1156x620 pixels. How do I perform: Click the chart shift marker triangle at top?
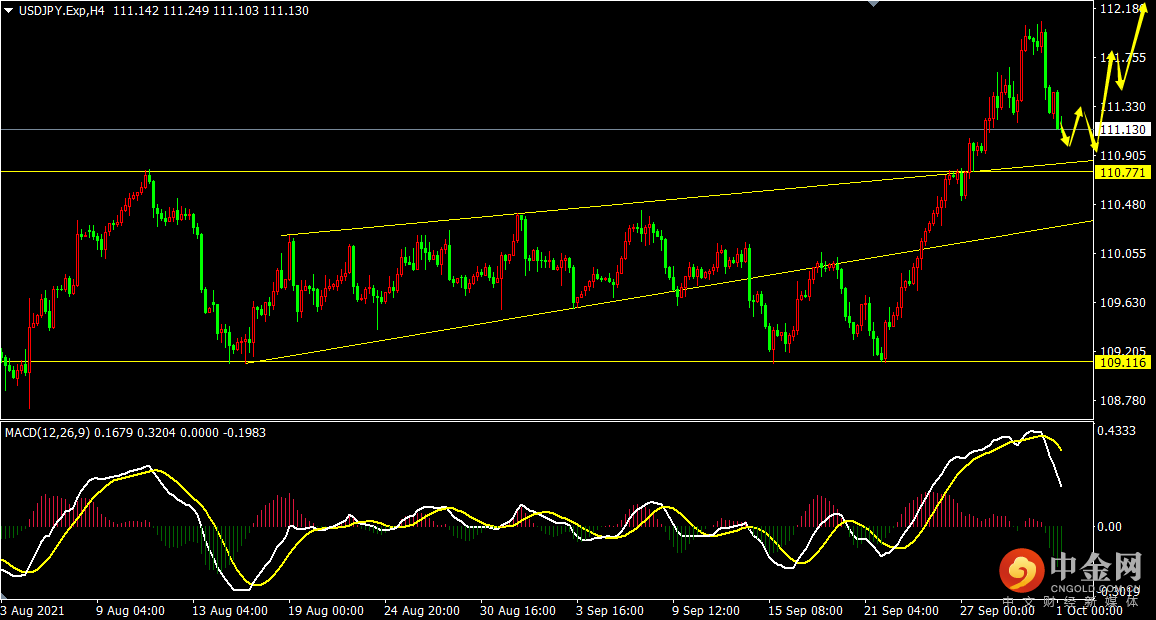point(874,4)
